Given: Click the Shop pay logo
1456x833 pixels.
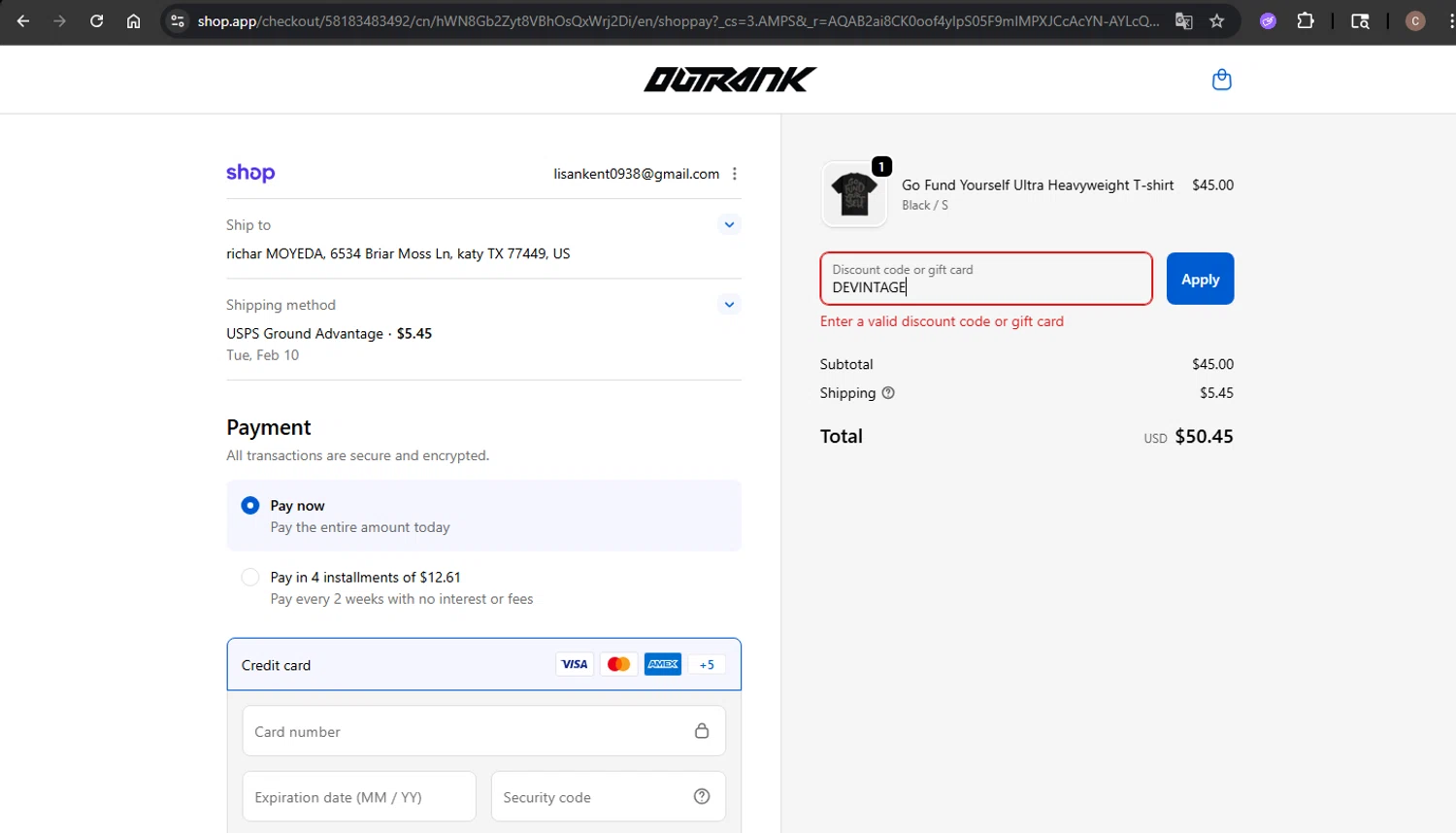Looking at the screenshot, I should [x=250, y=173].
